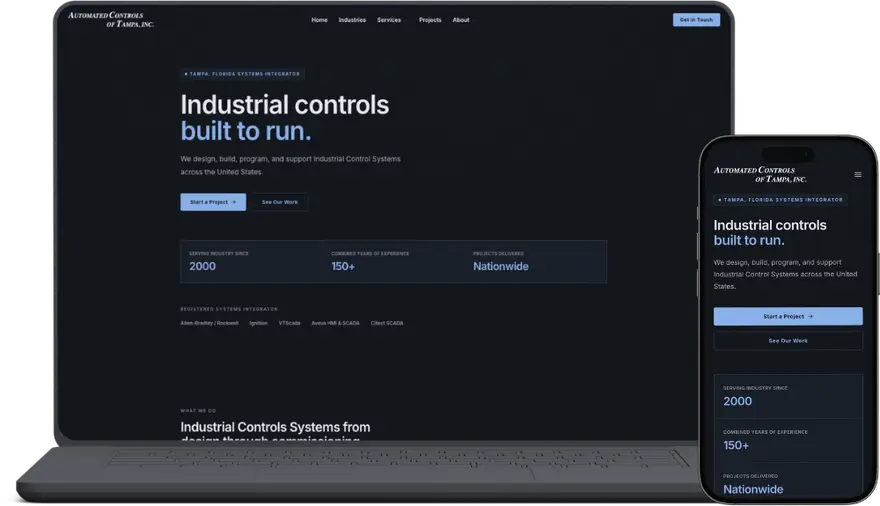880x506 pixels.
Task: Click the 'Industrial Controls Systems from' section heading
Action: [x=275, y=427]
